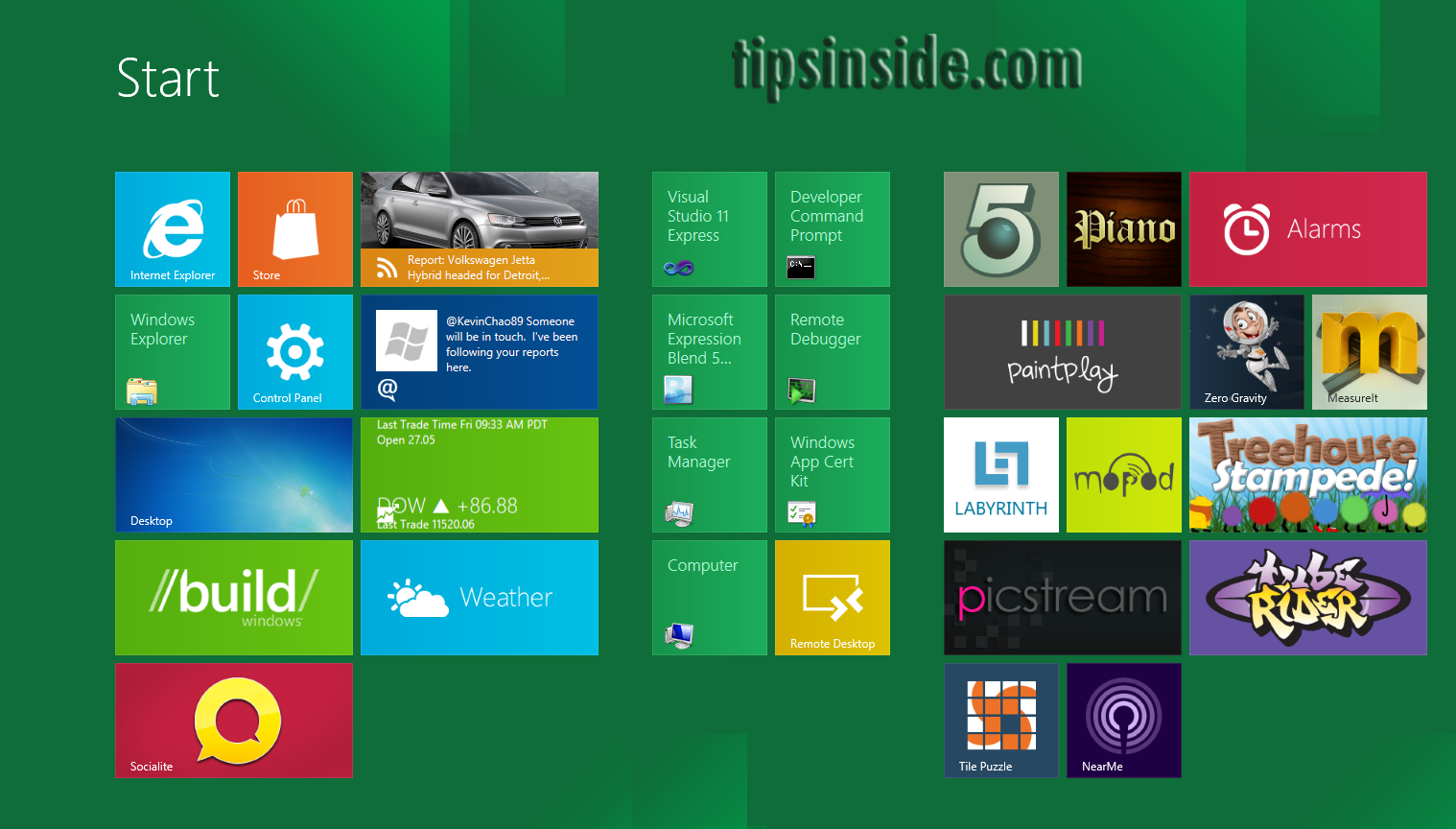
Task: Open Developer Command Prompt tile
Action: (833, 229)
